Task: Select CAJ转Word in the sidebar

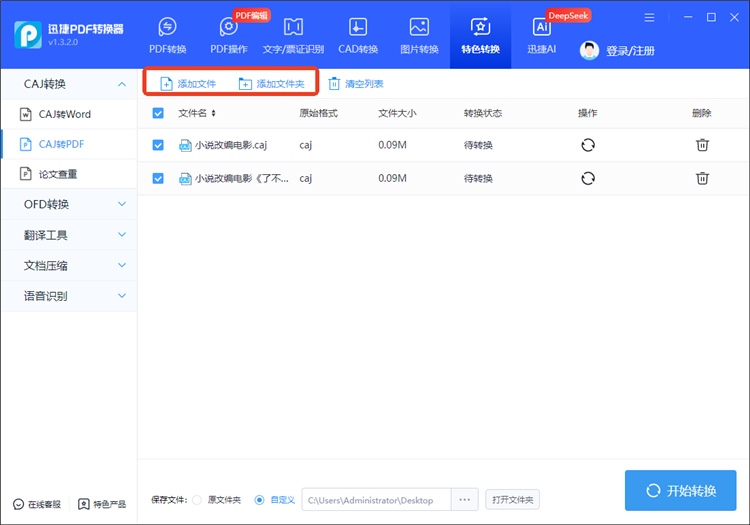Action: coord(65,115)
